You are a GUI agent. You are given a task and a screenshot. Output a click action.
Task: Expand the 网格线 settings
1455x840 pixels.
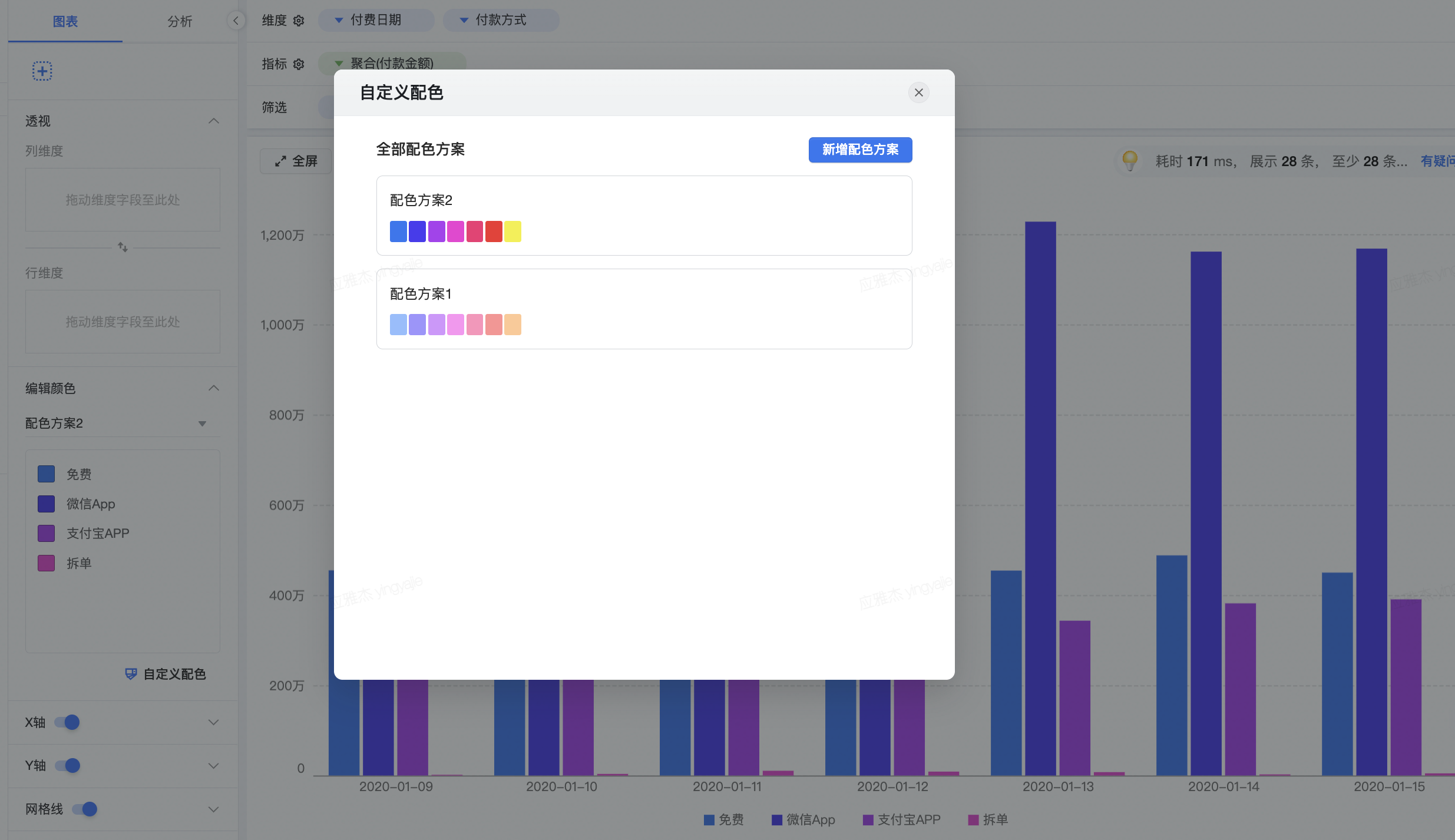click(214, 809)
